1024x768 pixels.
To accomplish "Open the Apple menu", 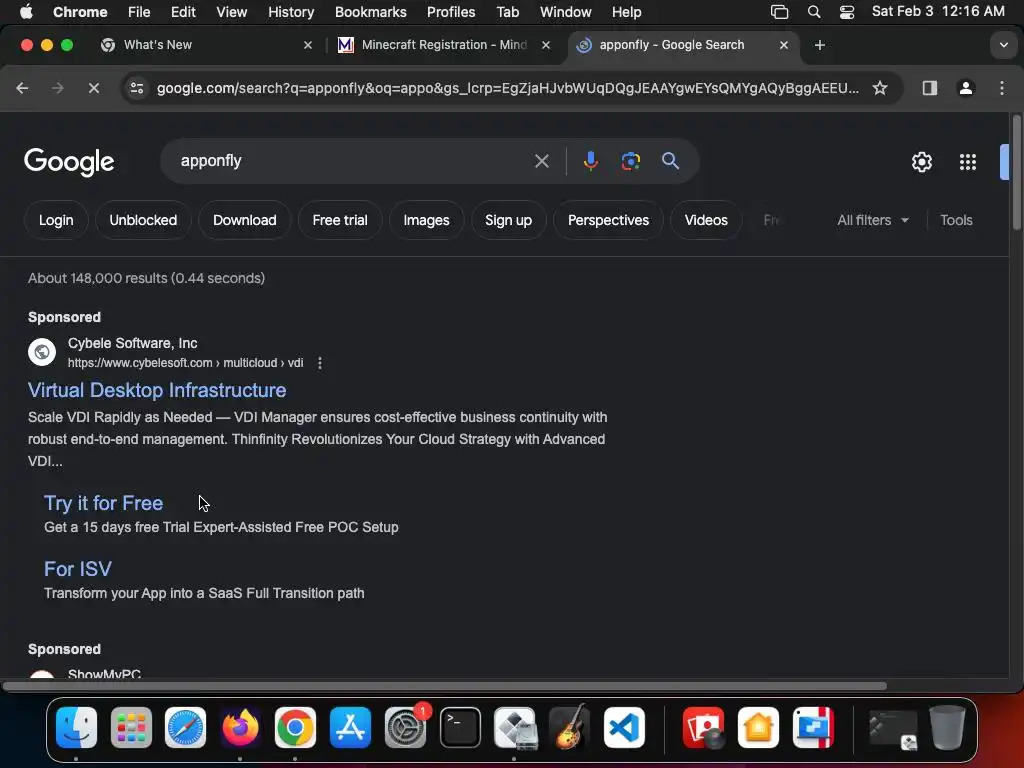I will point(26,12).
